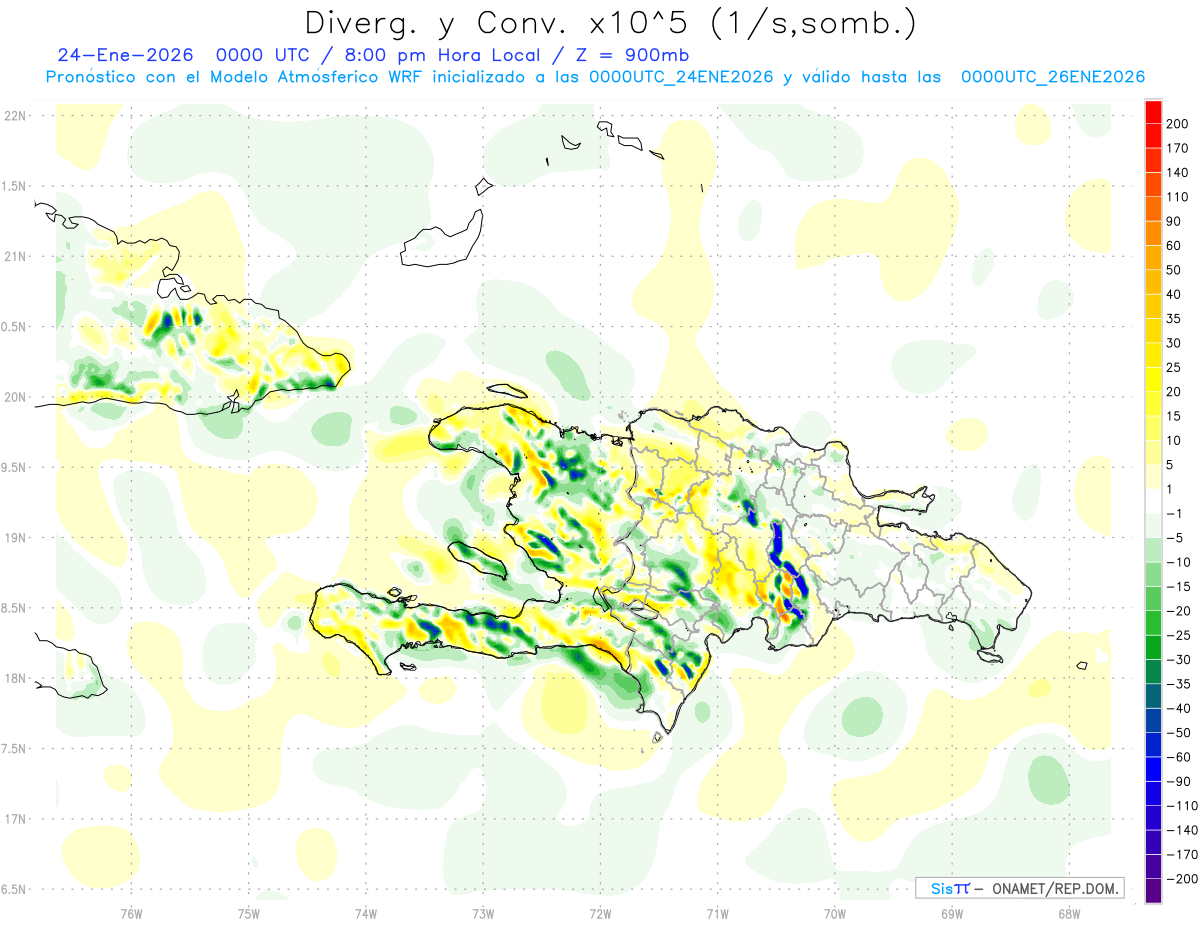Click the 75W longitude label

(x=249, y=913)
